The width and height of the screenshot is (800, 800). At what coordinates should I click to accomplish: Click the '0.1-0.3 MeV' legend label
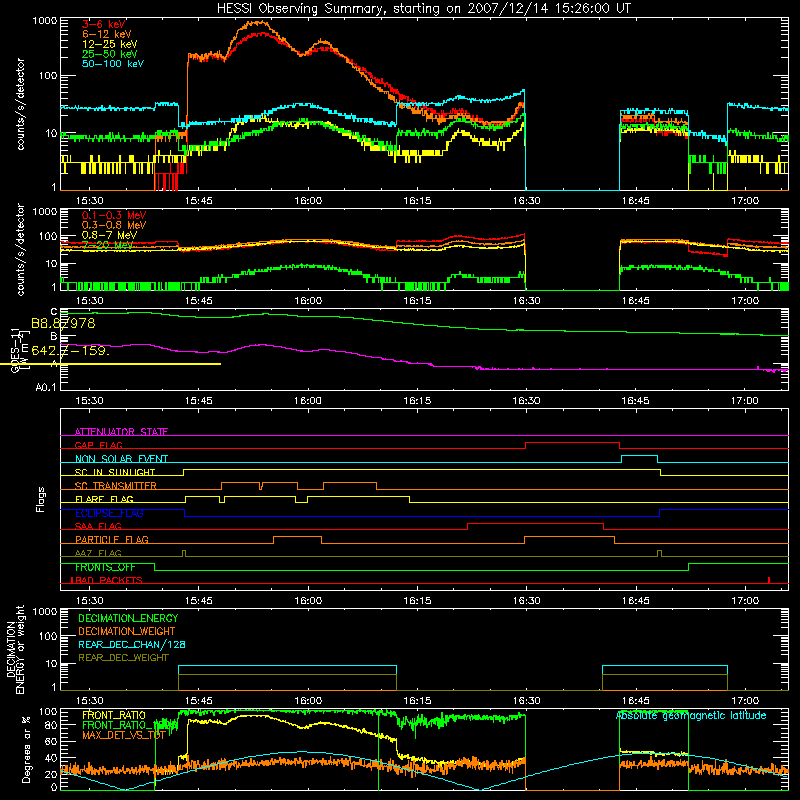(114, 215)
